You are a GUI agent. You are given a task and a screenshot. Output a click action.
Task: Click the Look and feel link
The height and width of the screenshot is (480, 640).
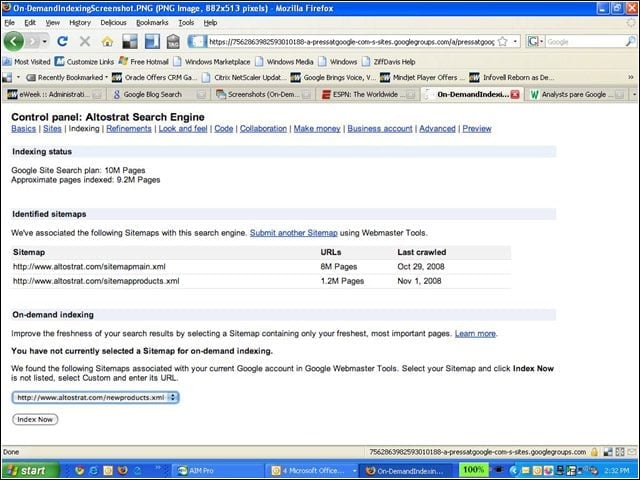click(x=183, y=129)
